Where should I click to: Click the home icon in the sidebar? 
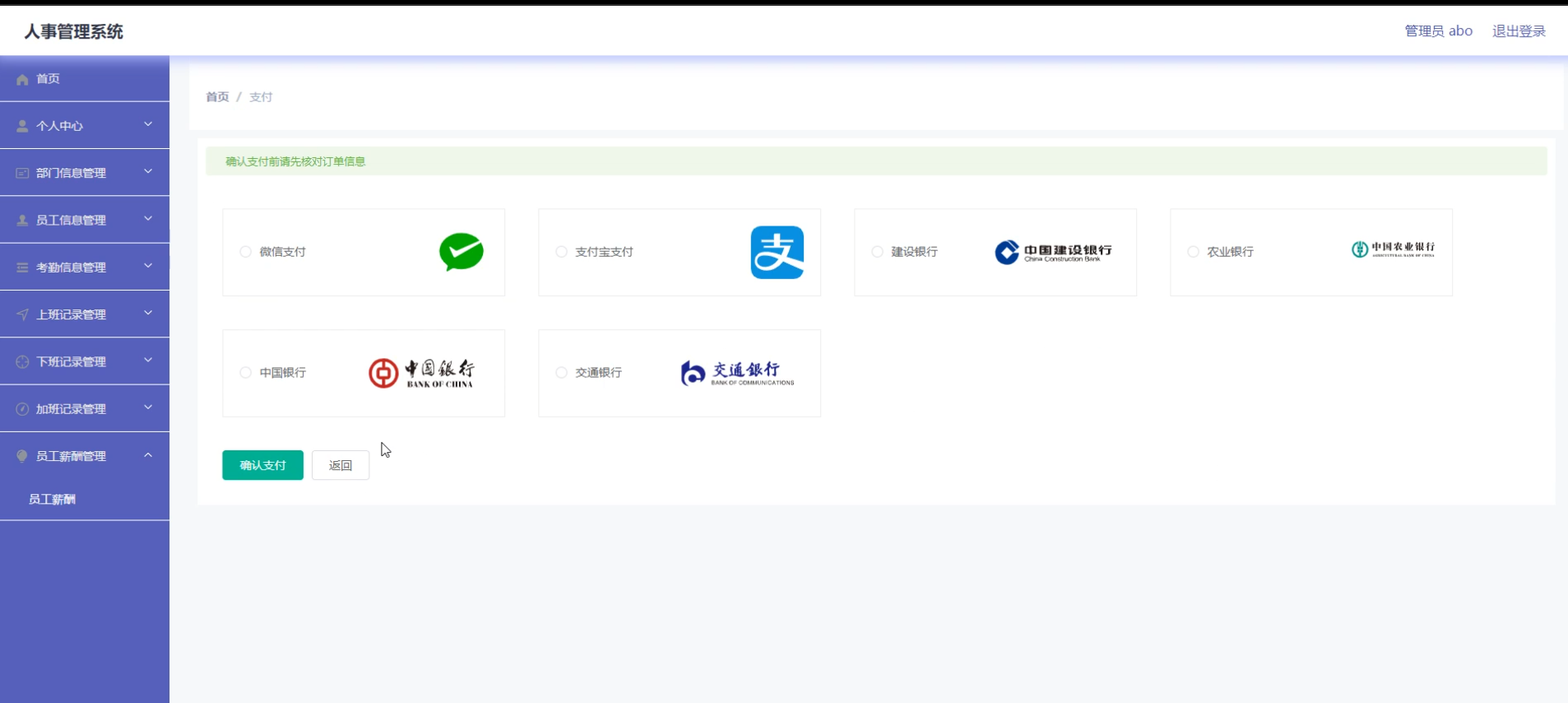pyautogui.click(x=22, y=79)
